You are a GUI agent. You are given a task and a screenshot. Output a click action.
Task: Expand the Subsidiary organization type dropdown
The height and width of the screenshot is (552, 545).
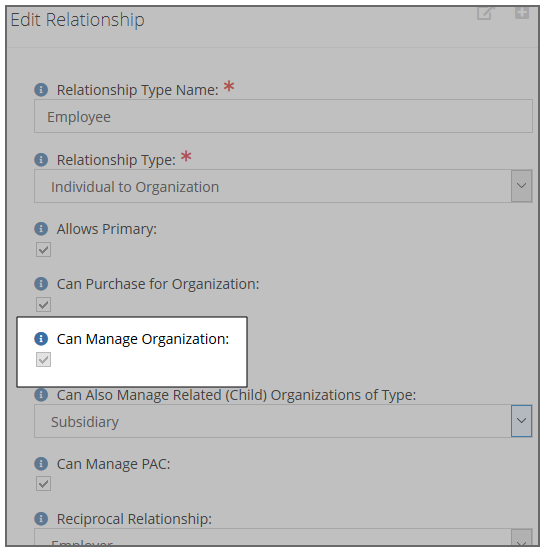click(x=521, y=421)
